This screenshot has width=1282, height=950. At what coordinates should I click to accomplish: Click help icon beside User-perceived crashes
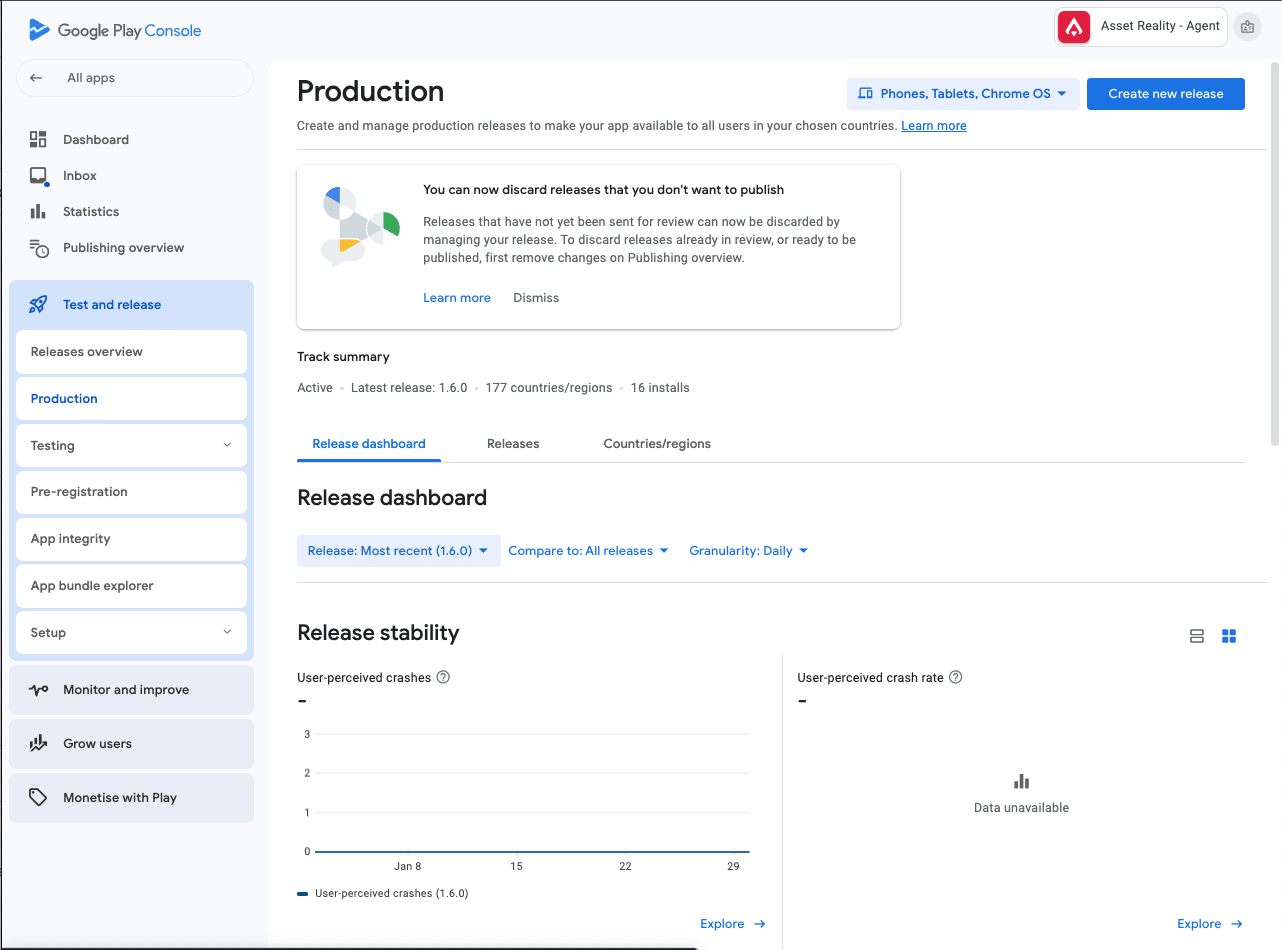tap(443, 677)
